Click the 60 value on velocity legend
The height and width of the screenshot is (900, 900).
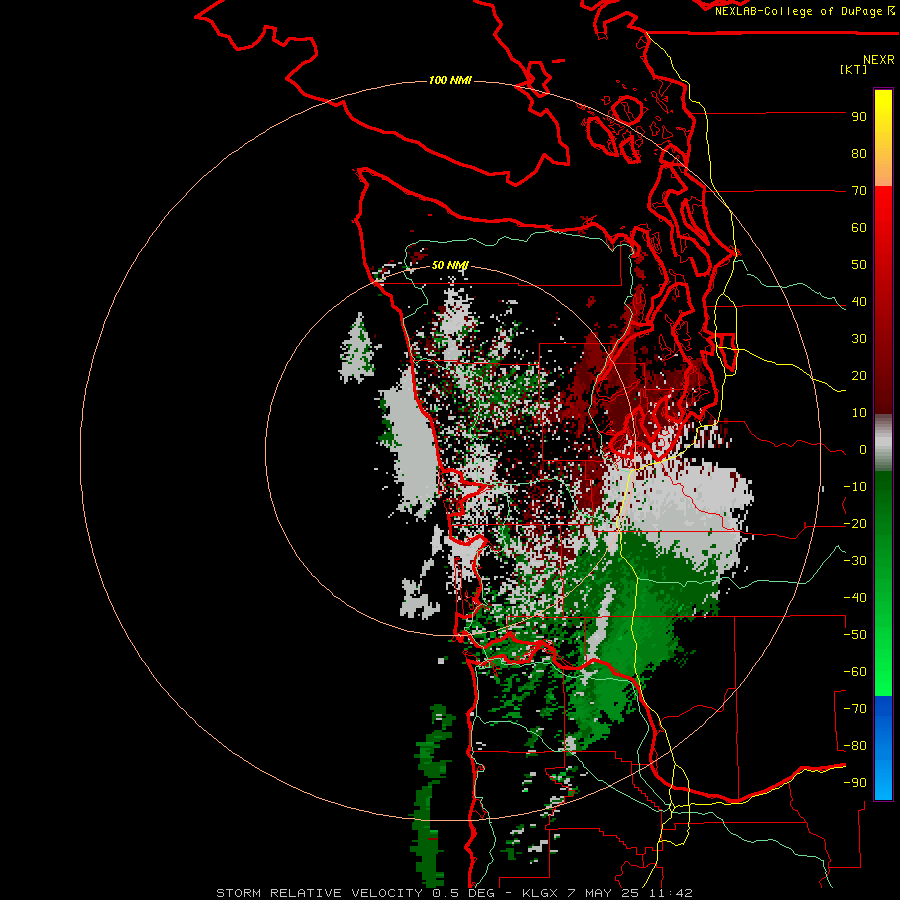pos(859,228)
